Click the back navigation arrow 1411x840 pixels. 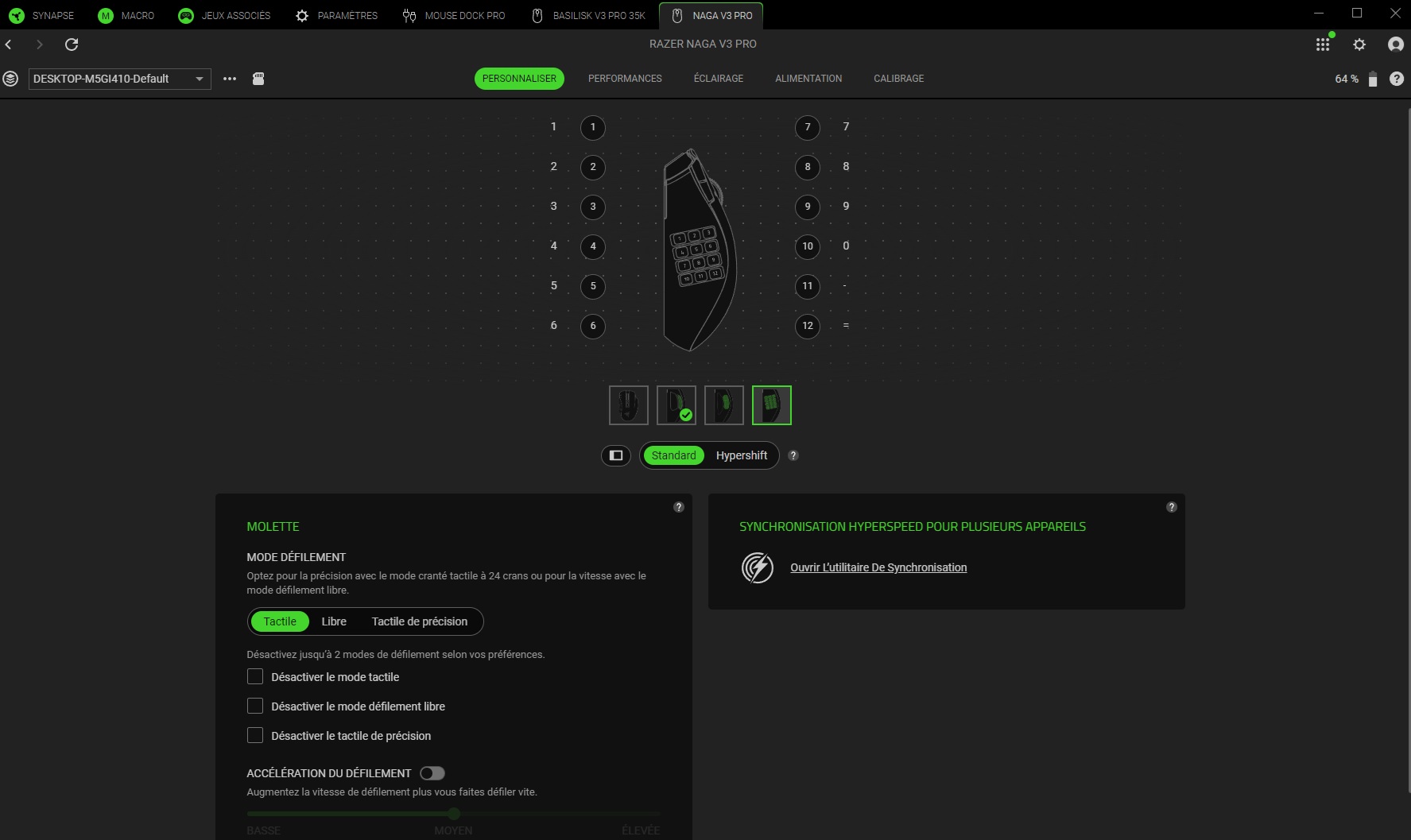[9, 45]
